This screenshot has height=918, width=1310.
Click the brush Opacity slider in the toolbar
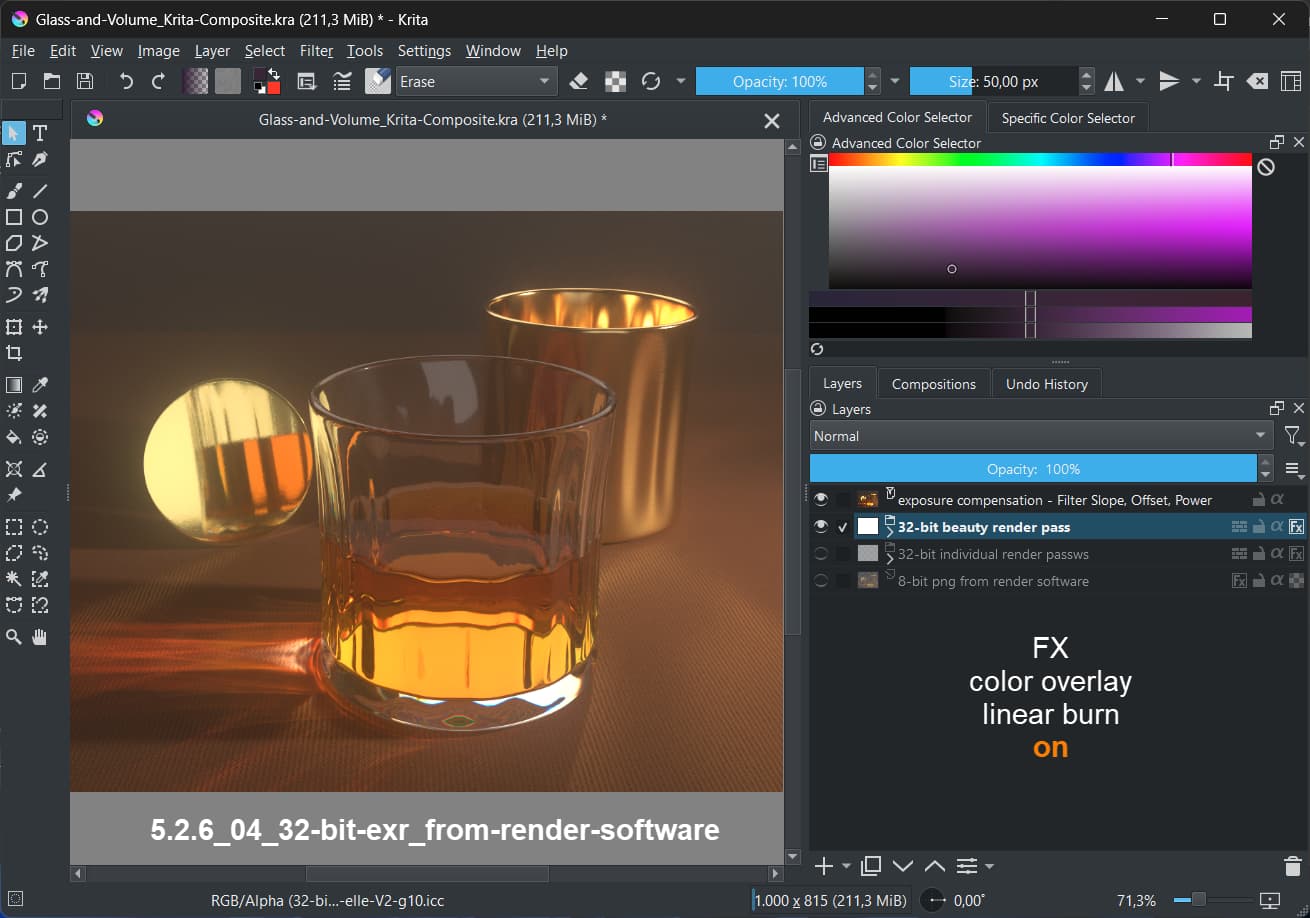coord(779,82)
